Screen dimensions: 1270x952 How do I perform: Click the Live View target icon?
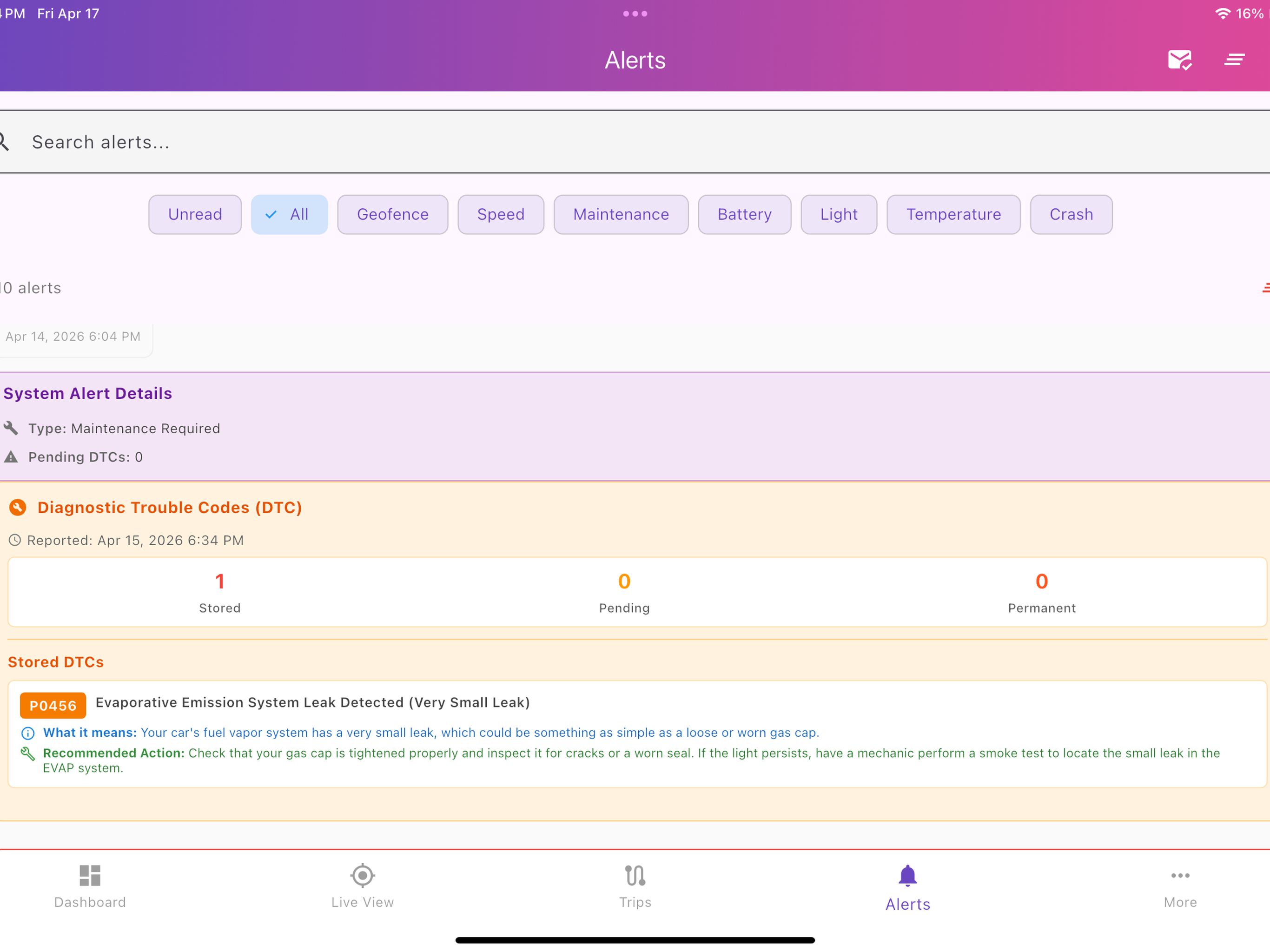pyautogui.click(x=362, y=876)
